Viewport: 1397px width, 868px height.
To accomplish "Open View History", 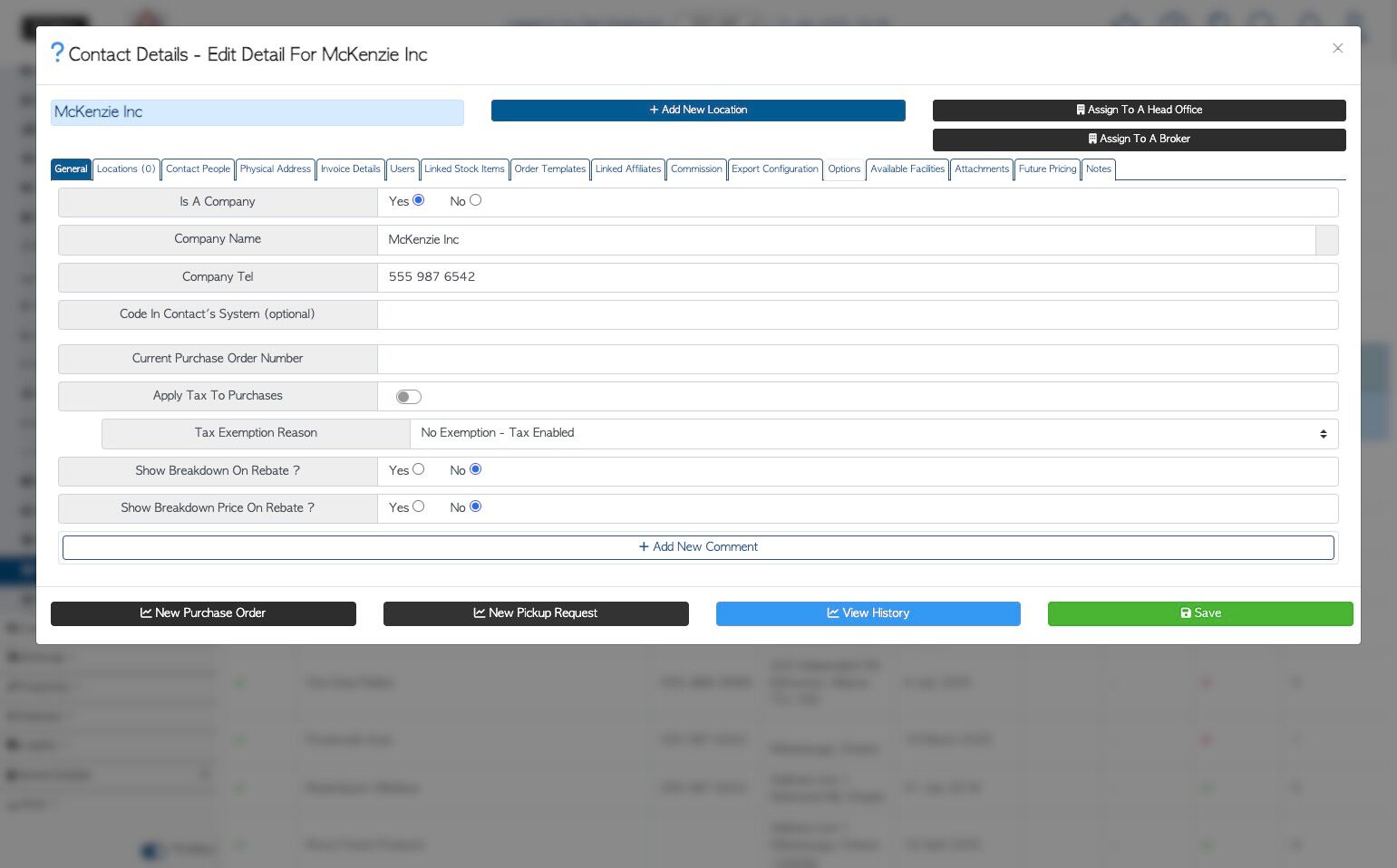I will point(868,613).
